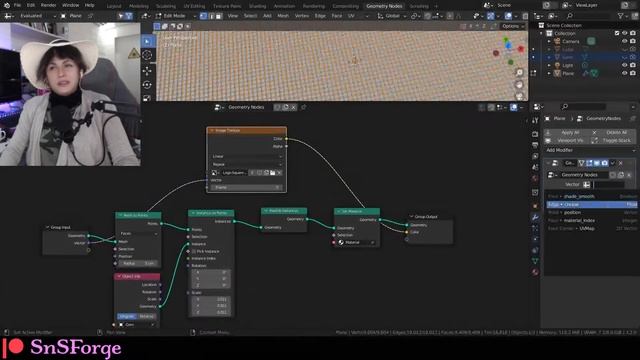
Task: Pick the Scale tool in viewport toolbar
Action: [147, 98]
